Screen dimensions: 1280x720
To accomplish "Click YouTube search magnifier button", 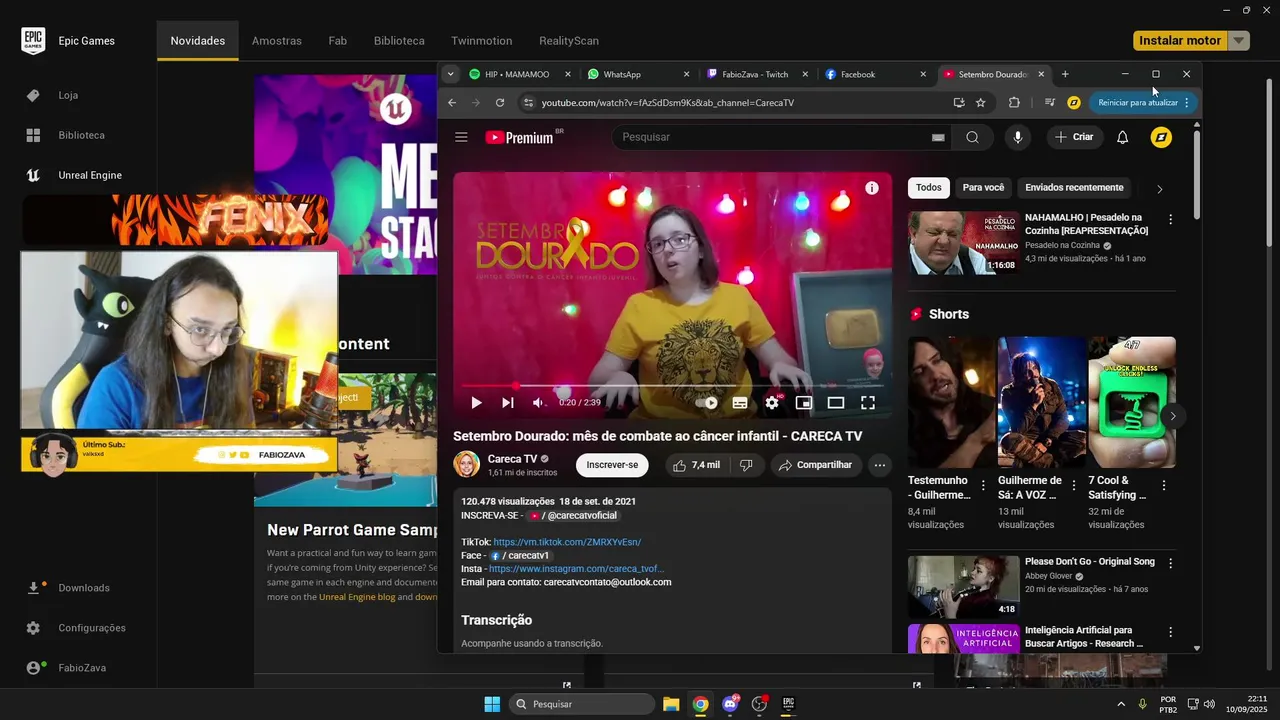I will click(x=972, y=137).
